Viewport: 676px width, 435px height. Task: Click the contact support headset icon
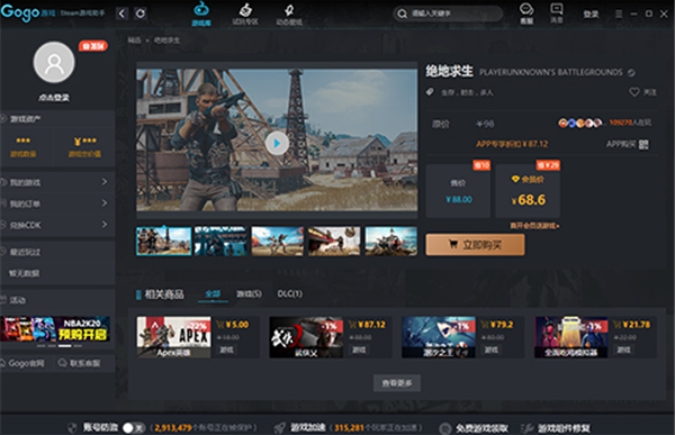click(63, 363)
